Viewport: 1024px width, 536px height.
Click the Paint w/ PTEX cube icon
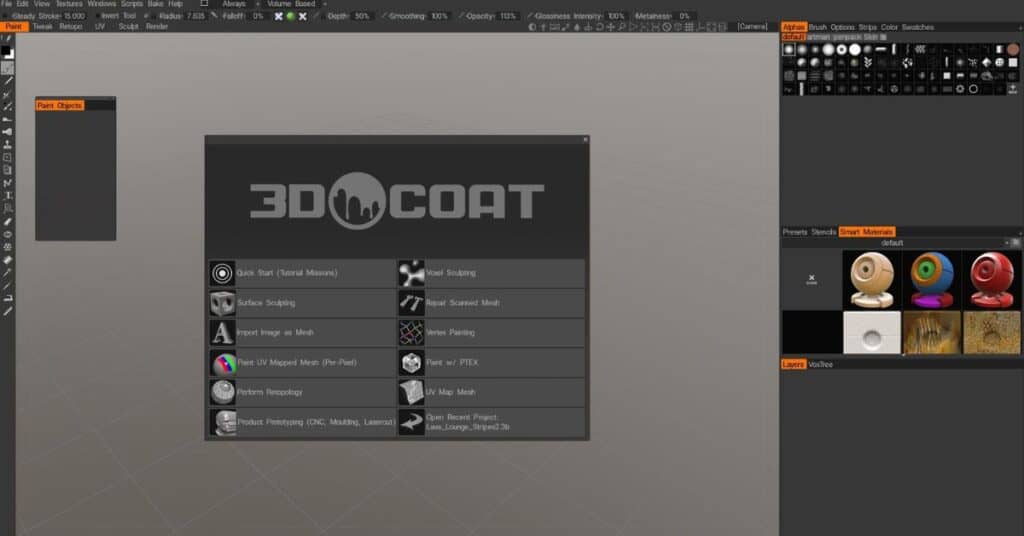[411, 362]
